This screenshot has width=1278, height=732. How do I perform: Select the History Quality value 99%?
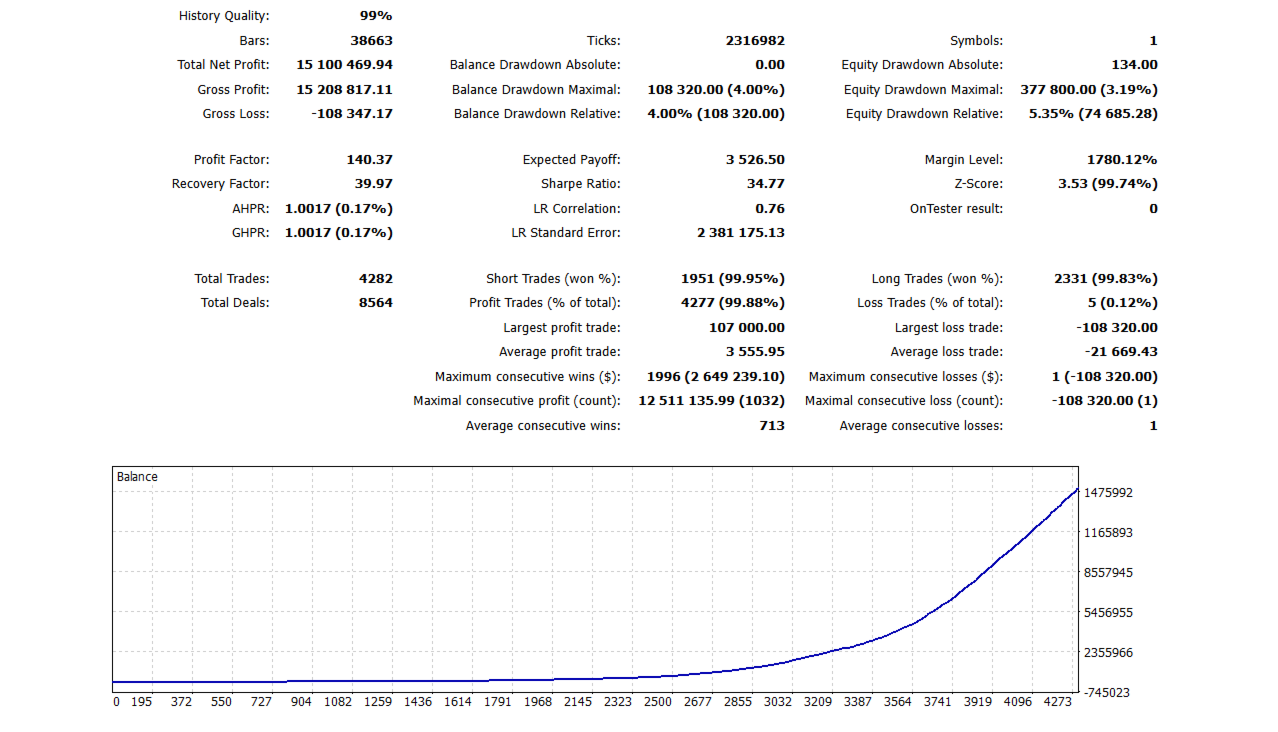376,16
